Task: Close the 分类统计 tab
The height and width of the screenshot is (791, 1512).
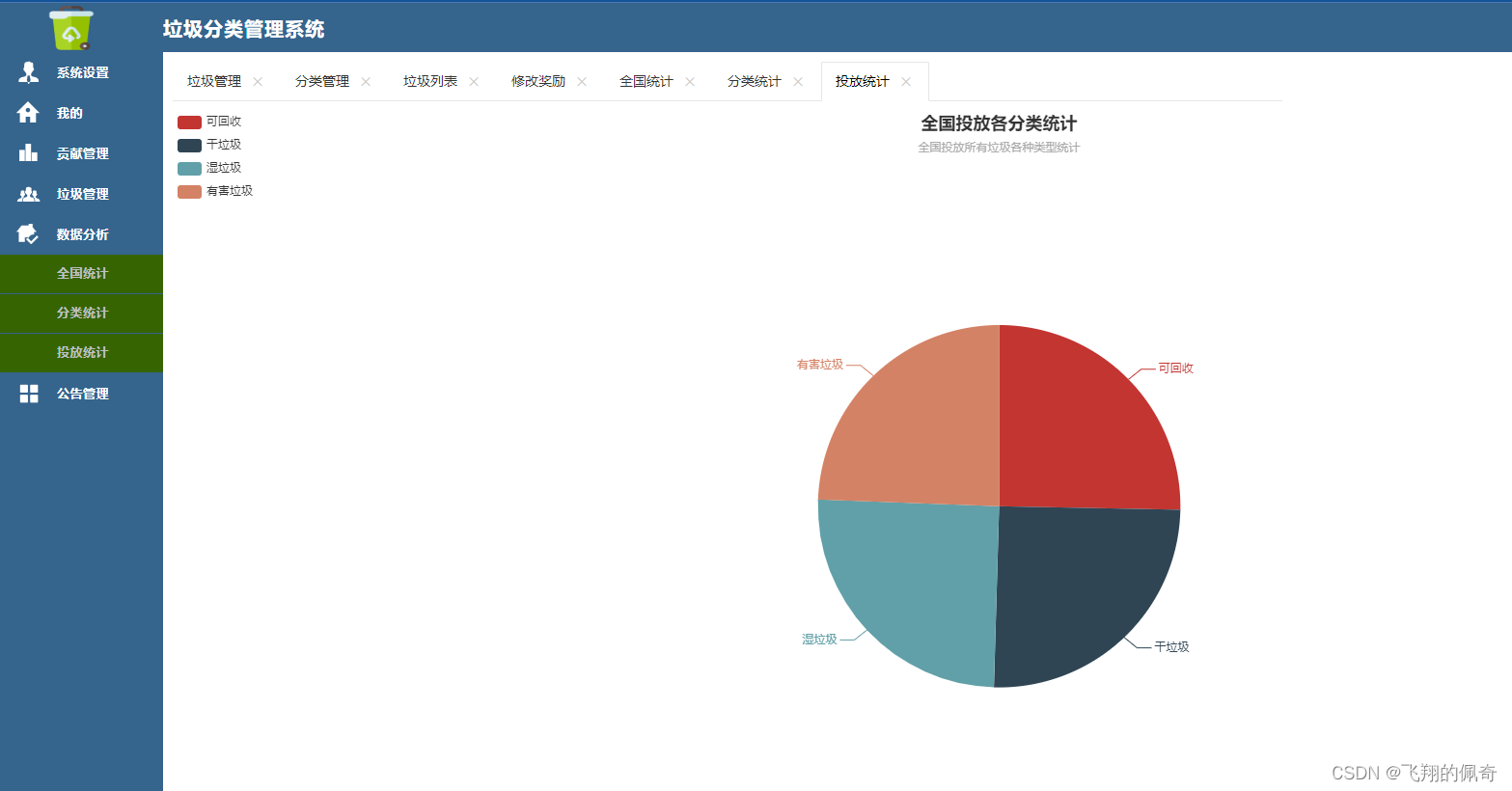Action: [798, 81]
